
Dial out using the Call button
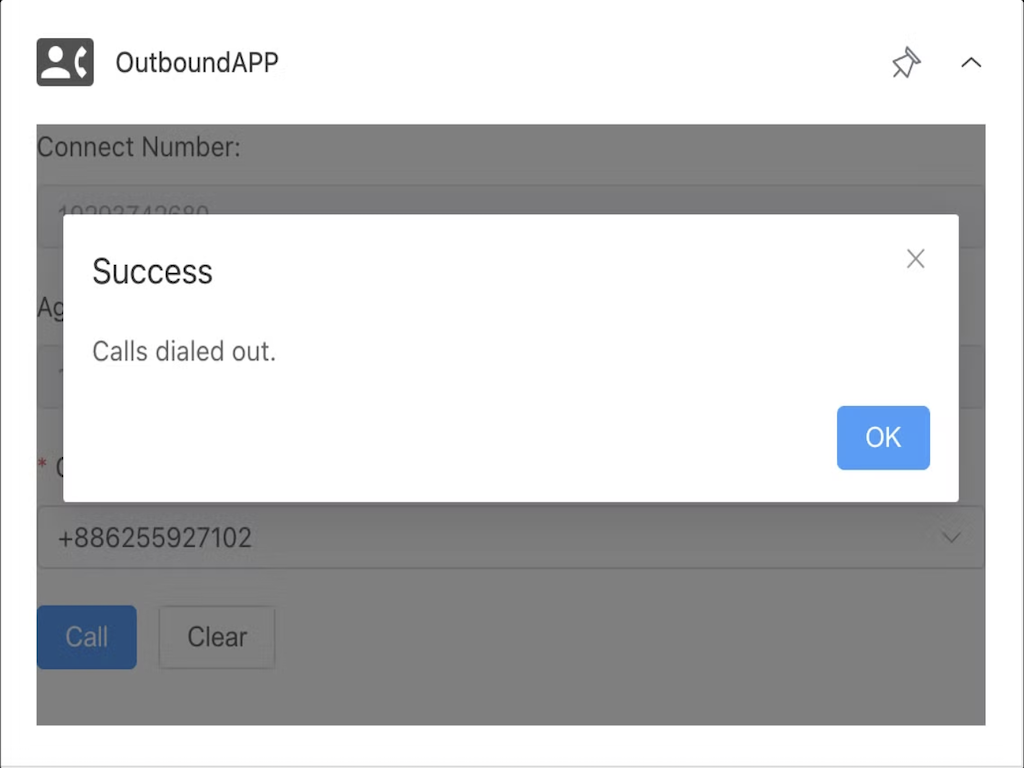click(x=86, y=637)
